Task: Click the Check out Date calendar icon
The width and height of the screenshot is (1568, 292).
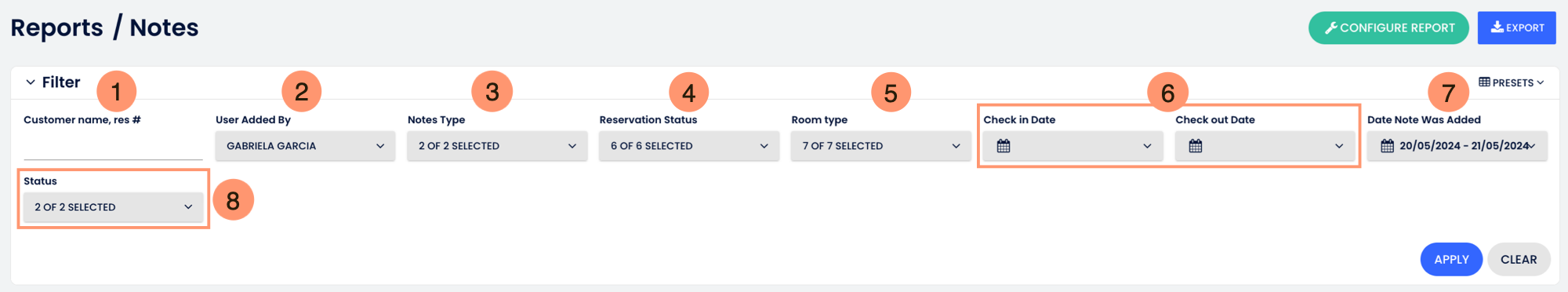Action: (1196, 146)
